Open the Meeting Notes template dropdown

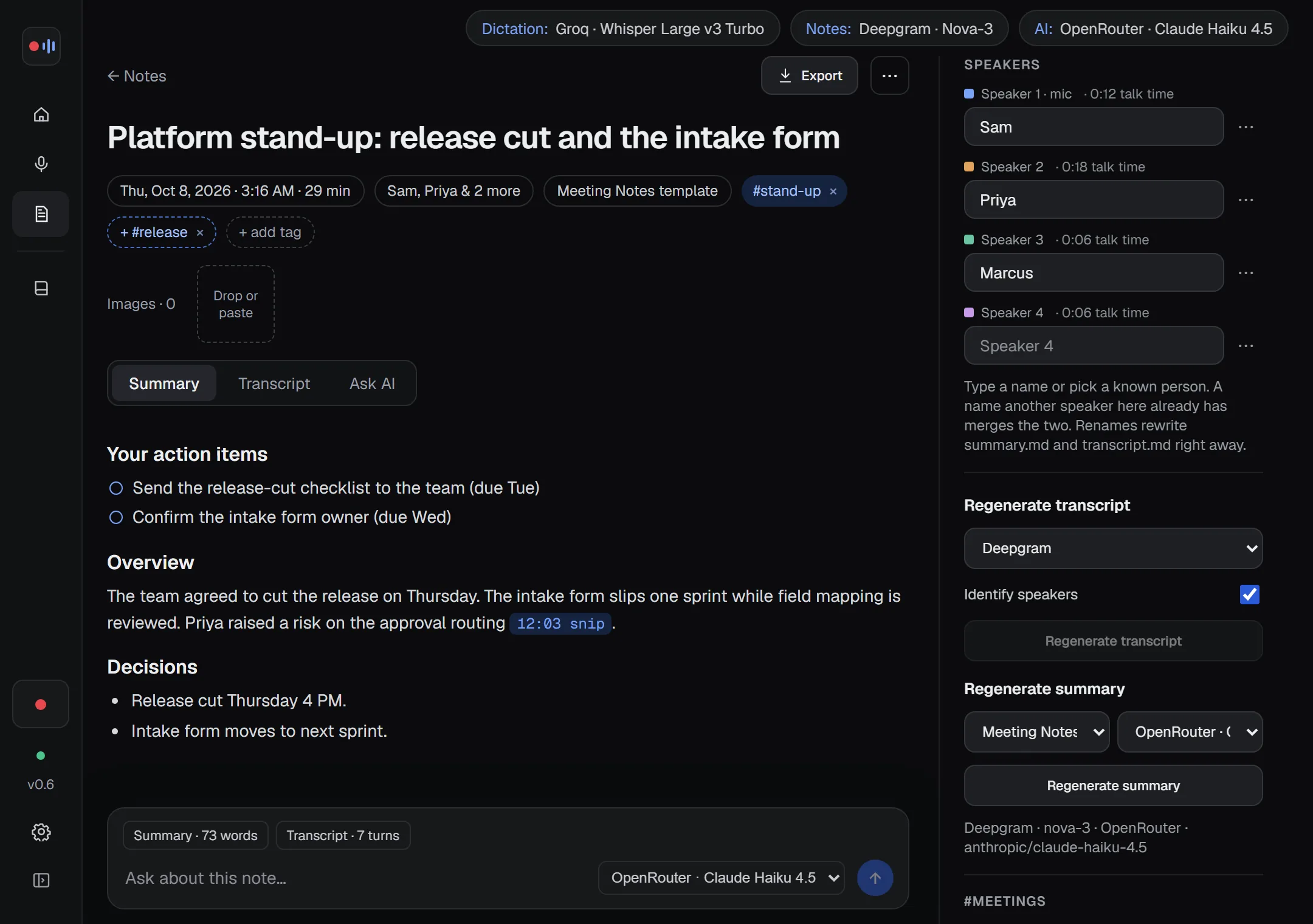tap(1036, 732)
